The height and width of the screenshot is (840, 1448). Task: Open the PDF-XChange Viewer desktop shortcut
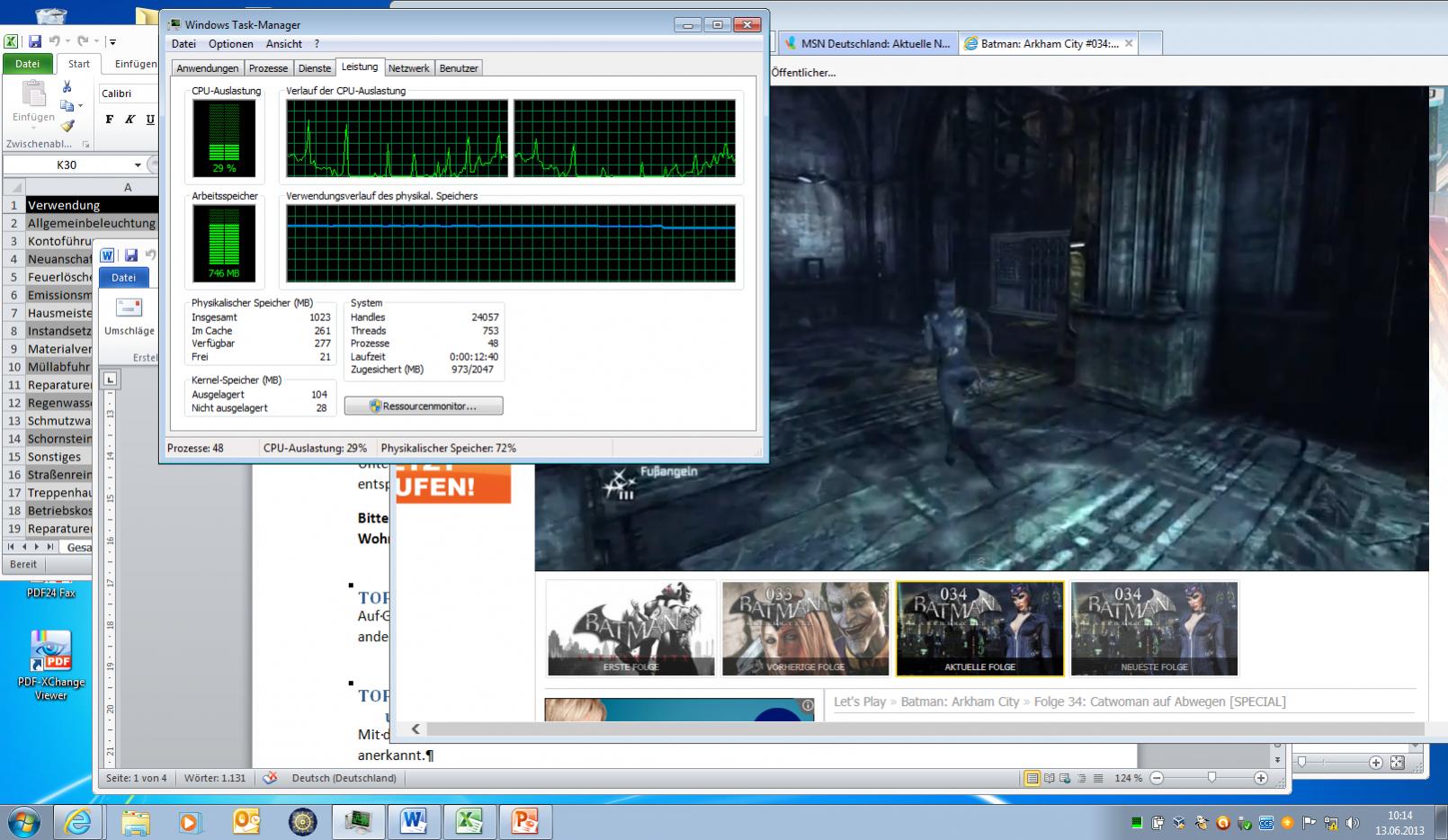tap(51, 666)
